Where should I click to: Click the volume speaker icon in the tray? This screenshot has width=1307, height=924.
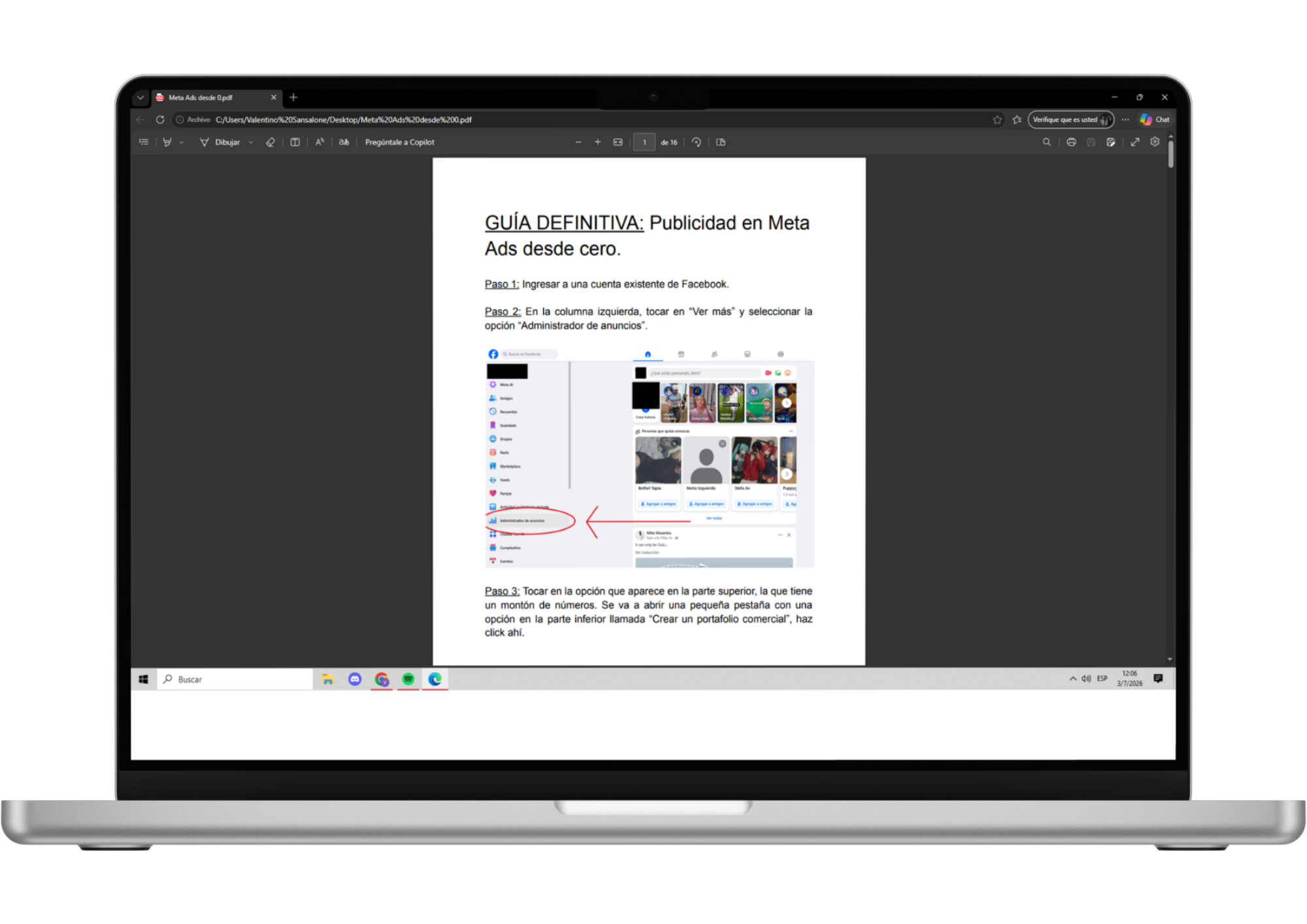pos(1086,679)
